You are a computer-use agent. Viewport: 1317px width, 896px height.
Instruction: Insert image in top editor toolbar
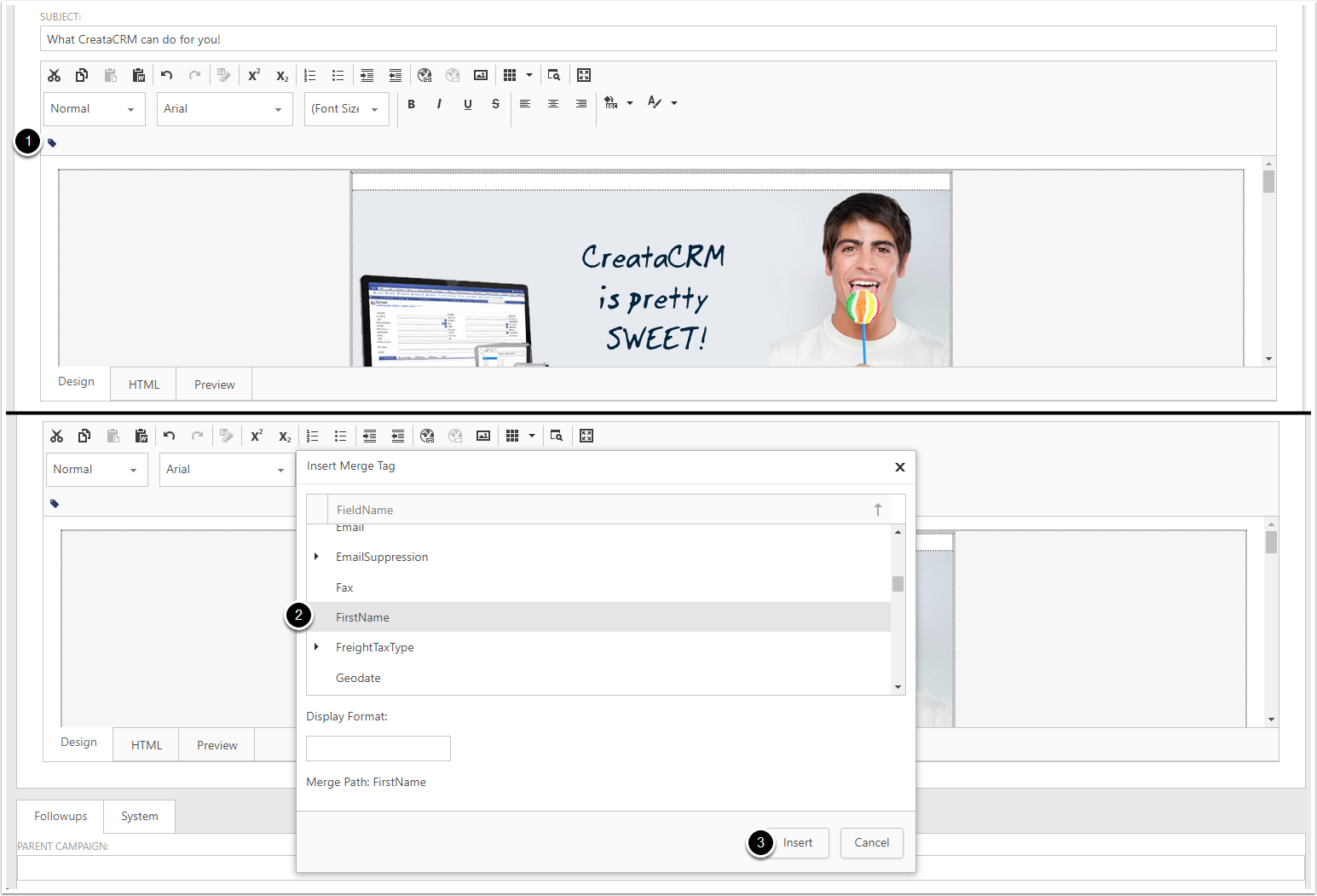481,75
